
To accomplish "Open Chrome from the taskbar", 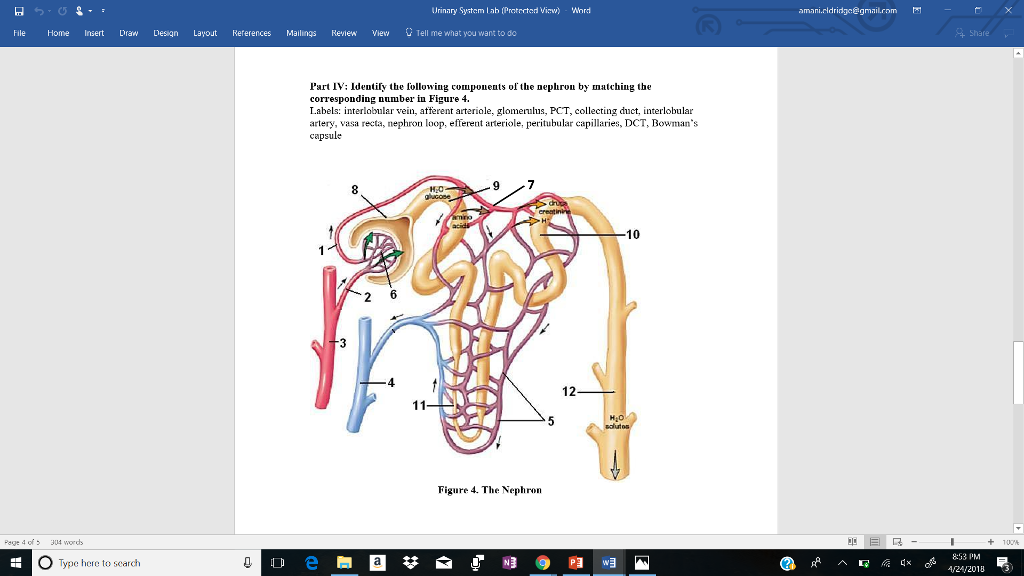I will click(x=542, y=561).
